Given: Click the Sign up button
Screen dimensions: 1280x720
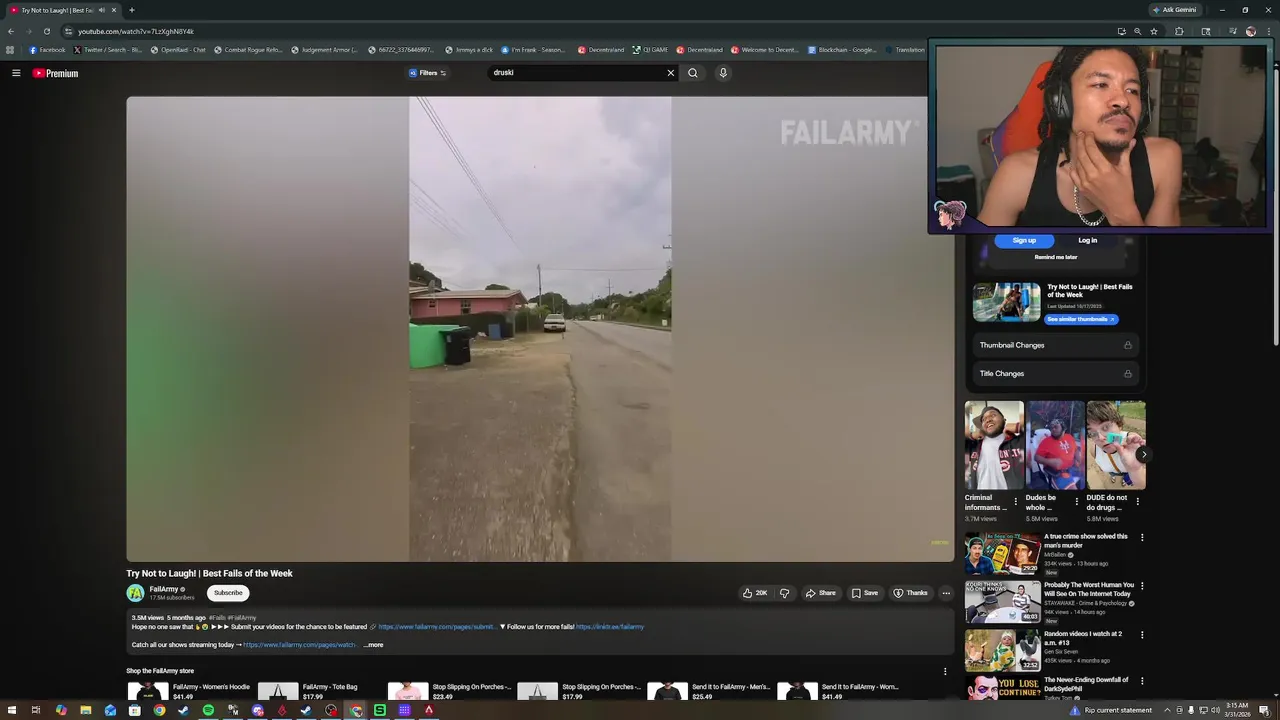Looking at the screenshot, I should (1024, 240).
